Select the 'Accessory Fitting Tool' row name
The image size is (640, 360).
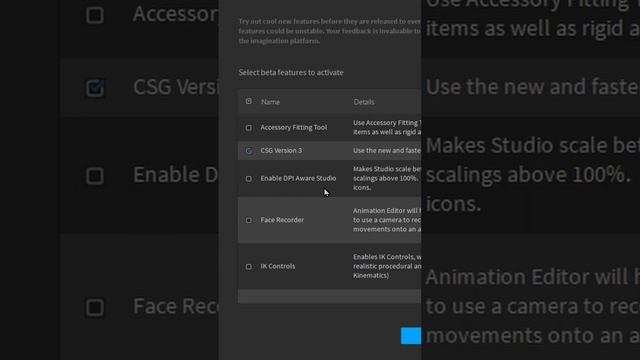tap(293, 127)
